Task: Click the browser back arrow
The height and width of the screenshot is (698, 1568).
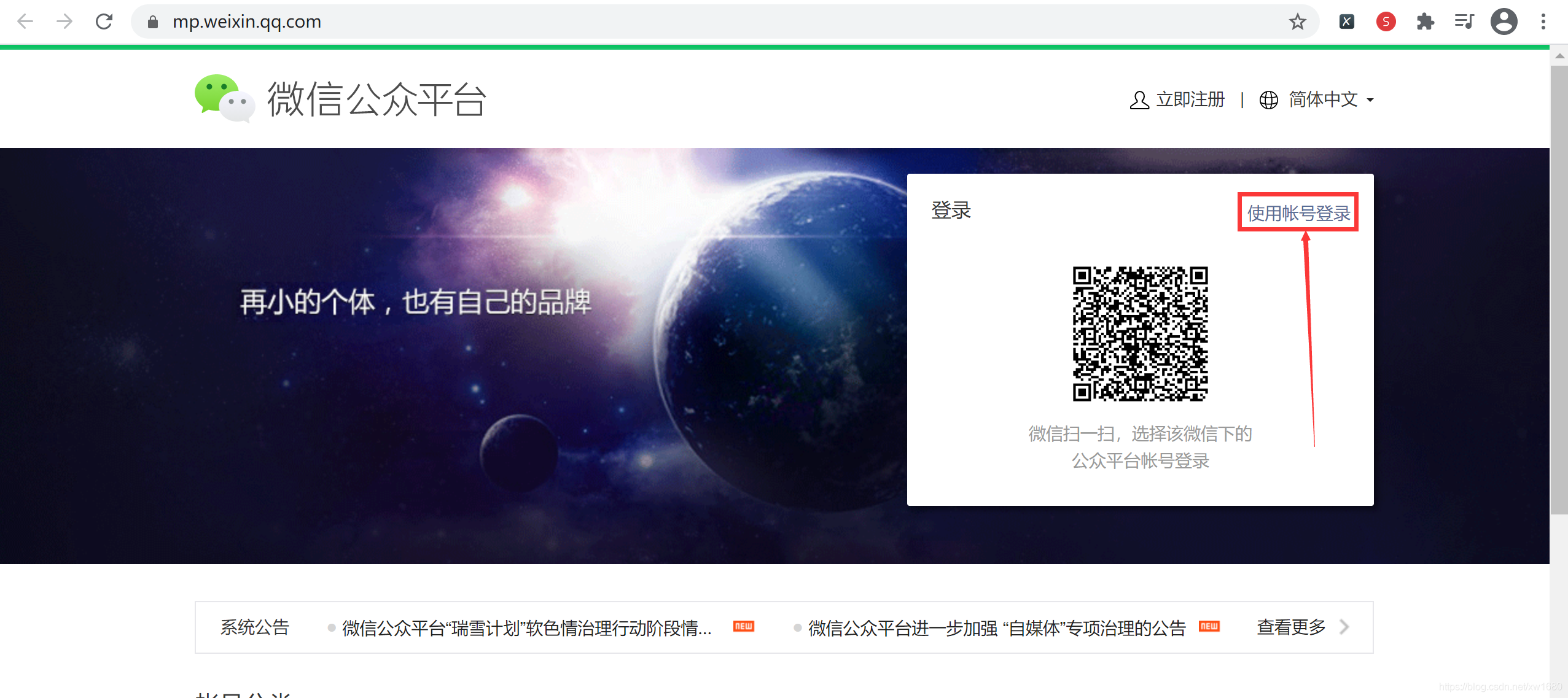Action: pyautogui.click(x=25, y=22)
